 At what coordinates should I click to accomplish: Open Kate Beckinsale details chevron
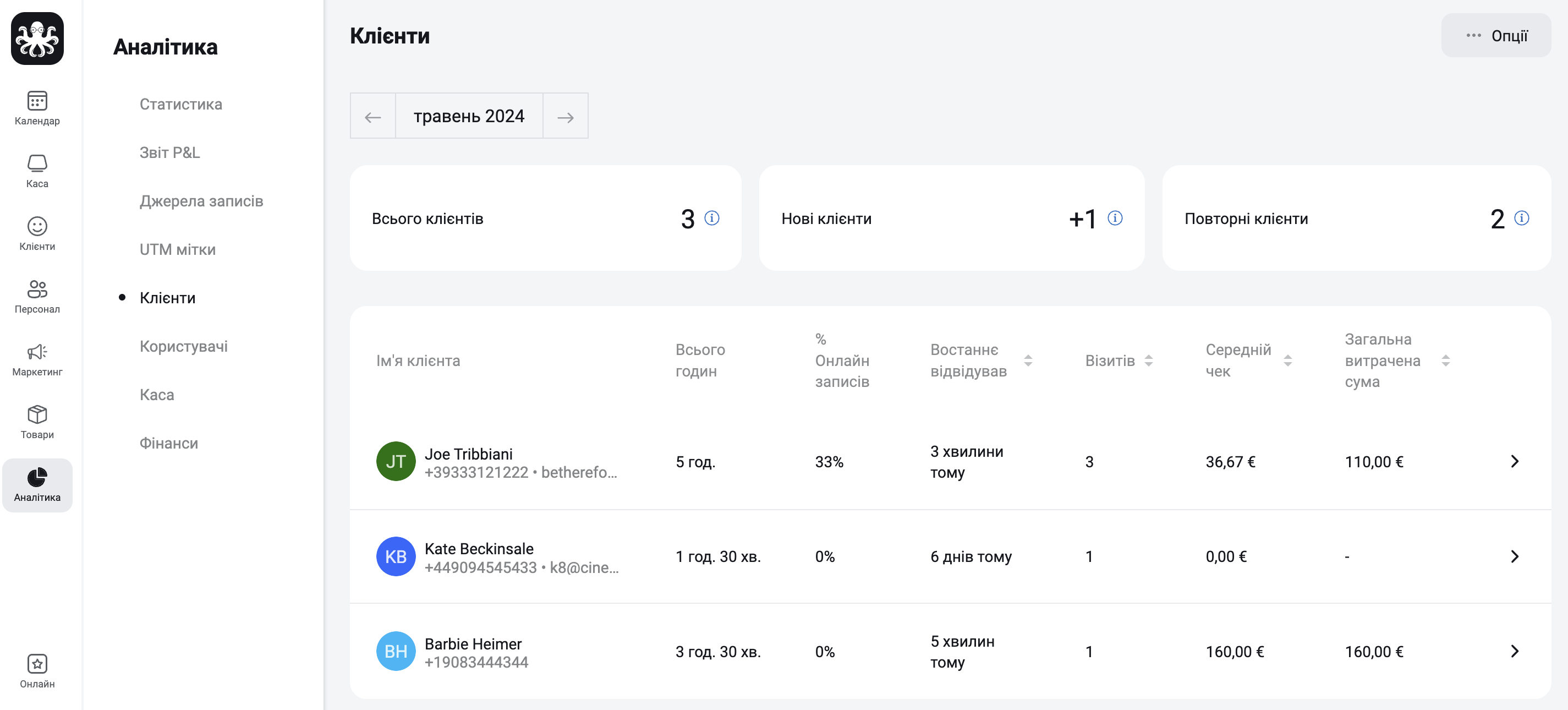[1515, 556]
